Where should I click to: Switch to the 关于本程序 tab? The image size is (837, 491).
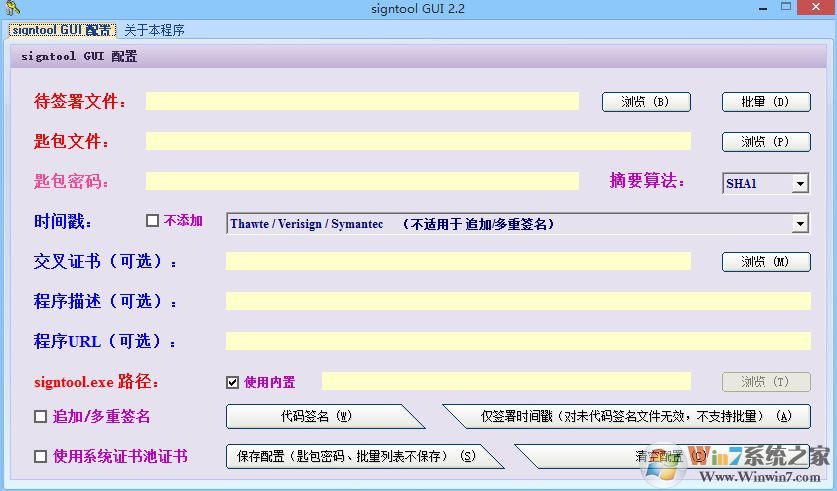[154, 31]
